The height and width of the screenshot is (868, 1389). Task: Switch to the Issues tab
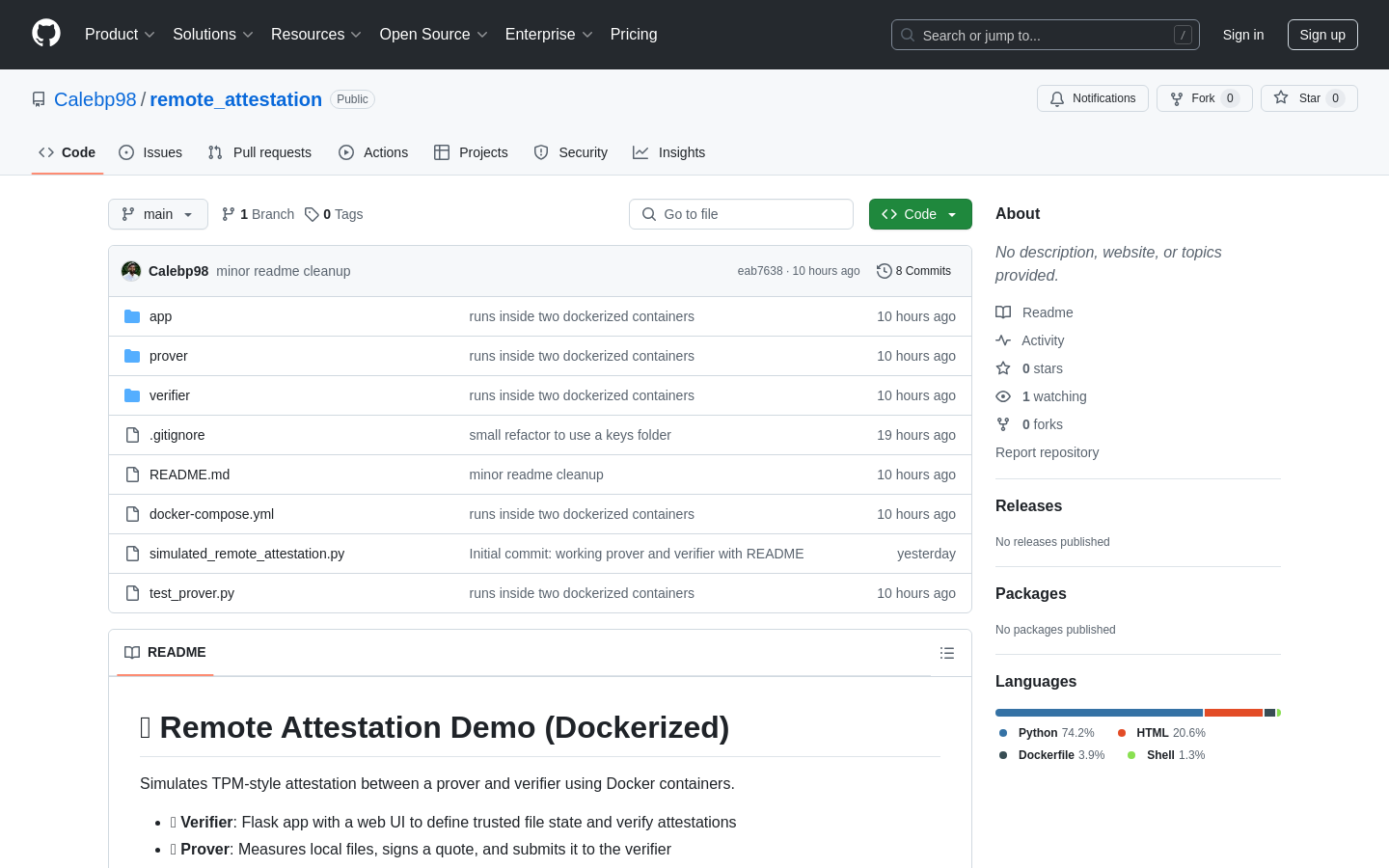point(150,152)
